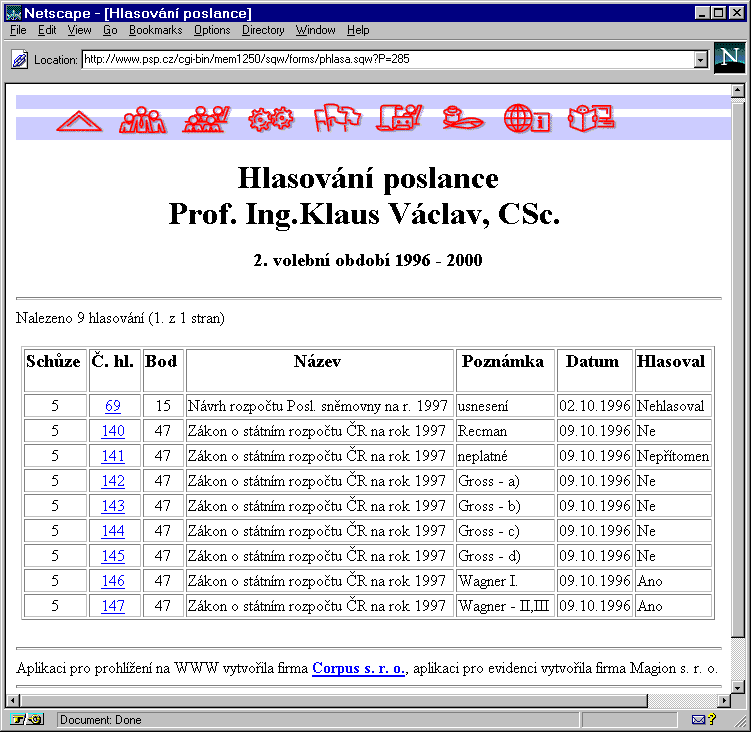
Task: Open vote number 140 link
Action: coord(113,431)
